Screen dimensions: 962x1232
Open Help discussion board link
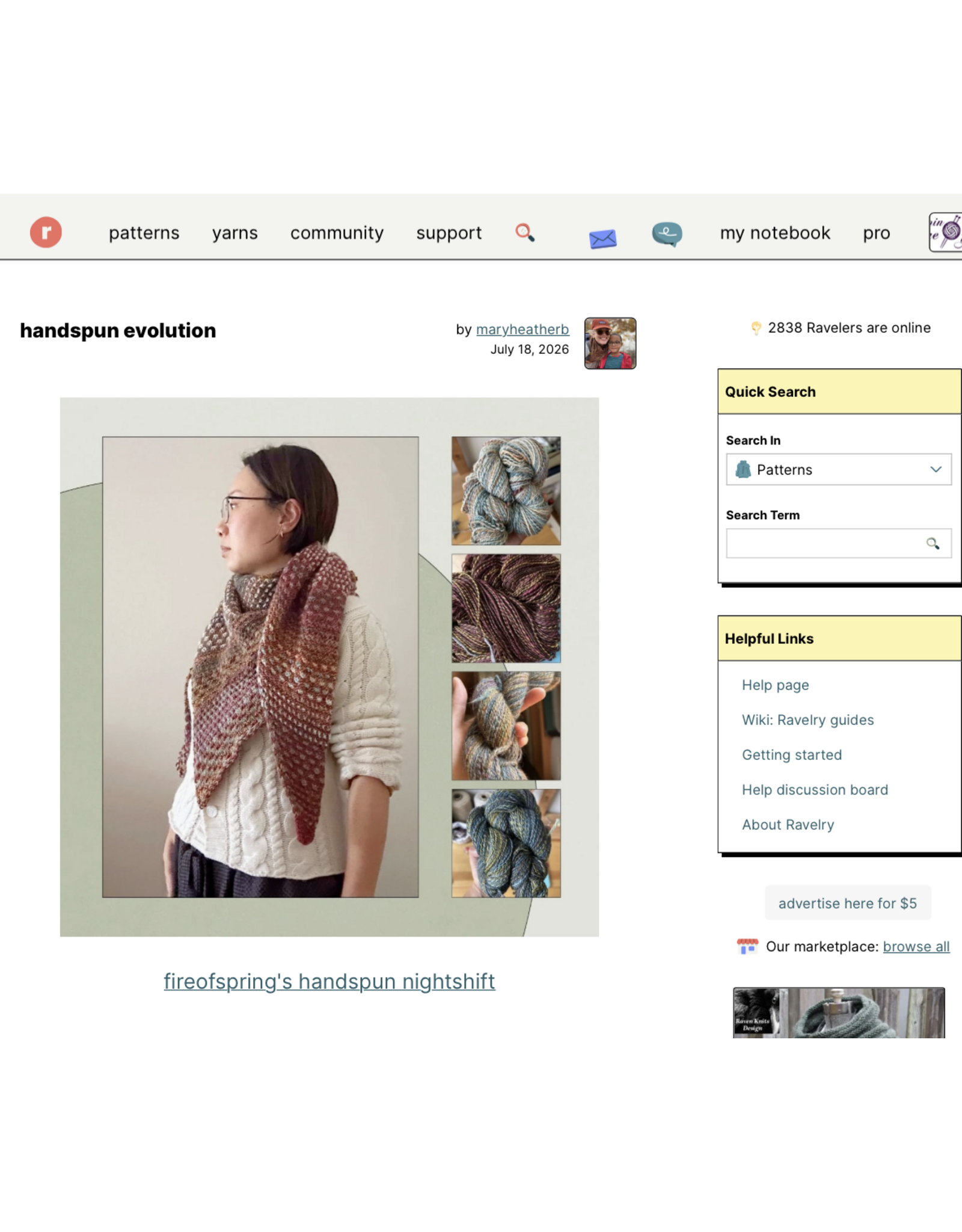(815, 790)
